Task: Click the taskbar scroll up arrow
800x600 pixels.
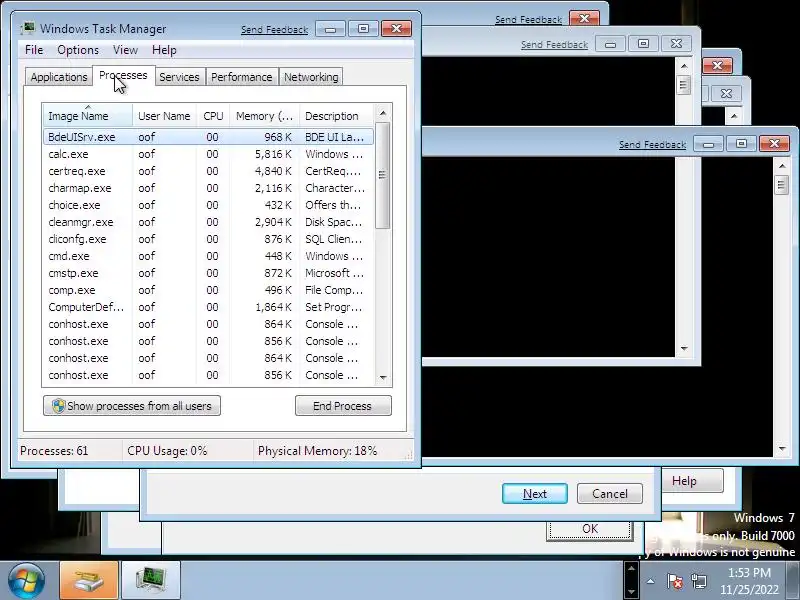Action: 632,568
